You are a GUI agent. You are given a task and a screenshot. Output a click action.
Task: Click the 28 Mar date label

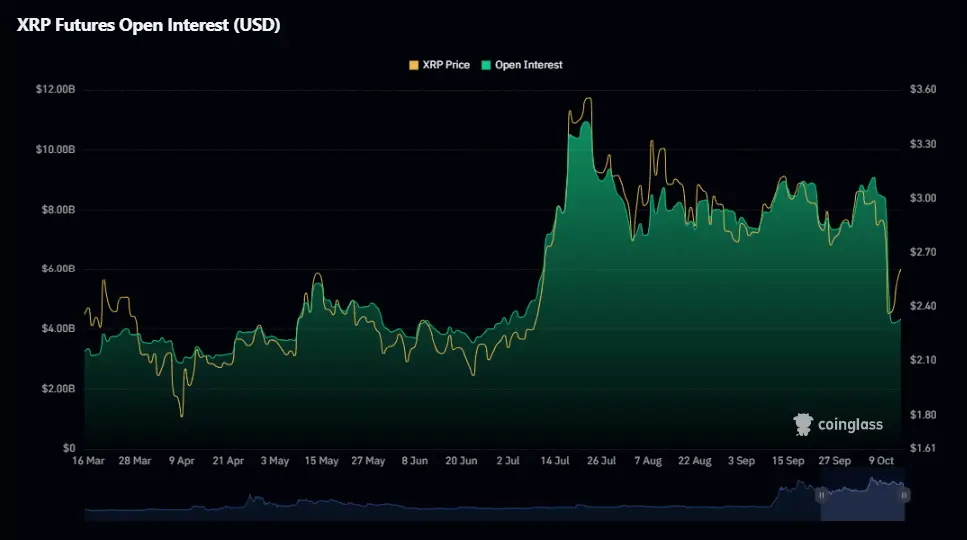(x=134, y=460)
